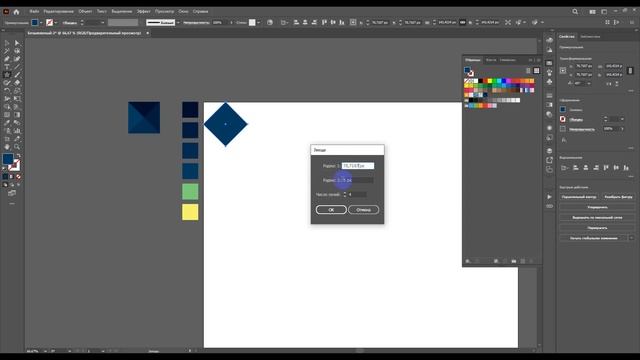Open graphic style dropdown in control bar
The width and height of the screenshot is (640, 360).
coord(258,22)
